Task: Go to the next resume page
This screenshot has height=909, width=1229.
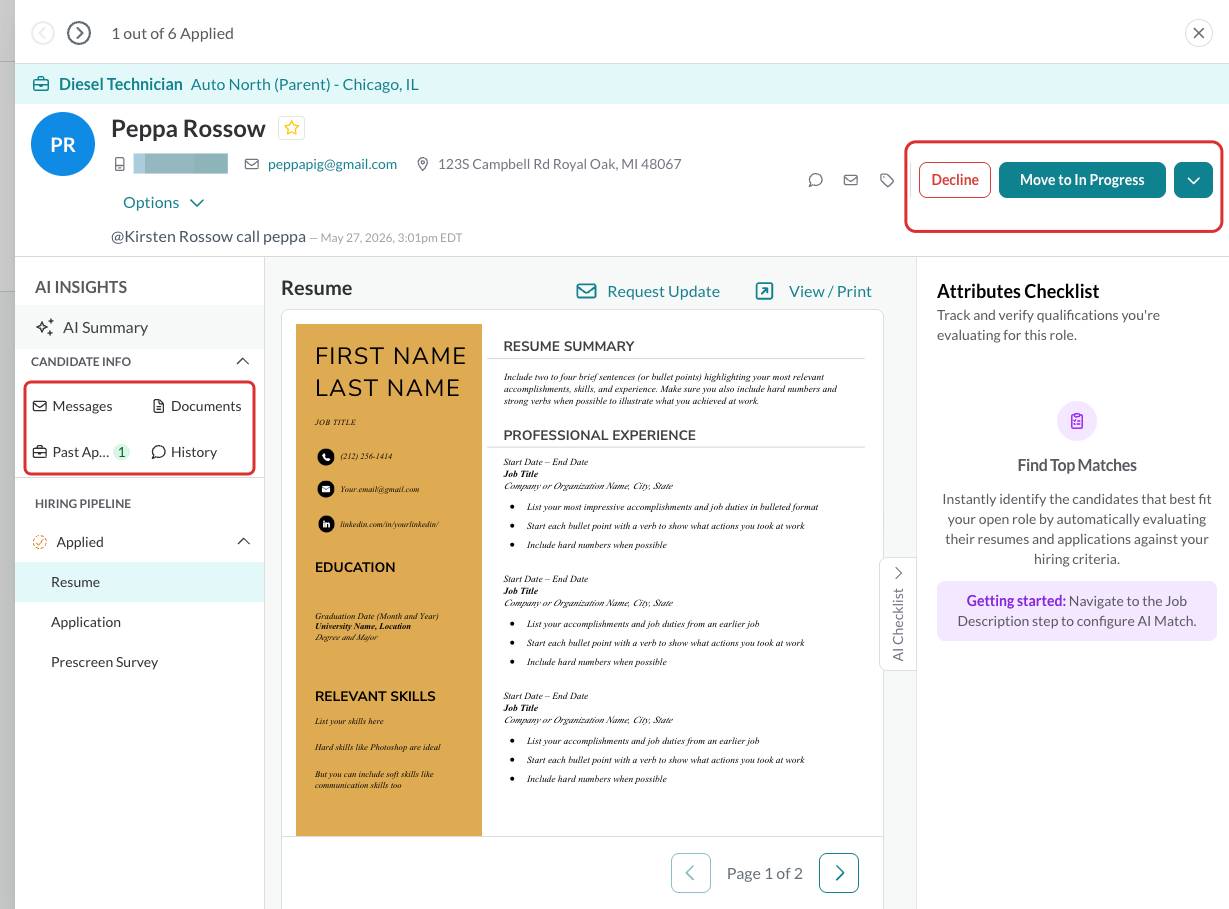Action: (839, 873)
